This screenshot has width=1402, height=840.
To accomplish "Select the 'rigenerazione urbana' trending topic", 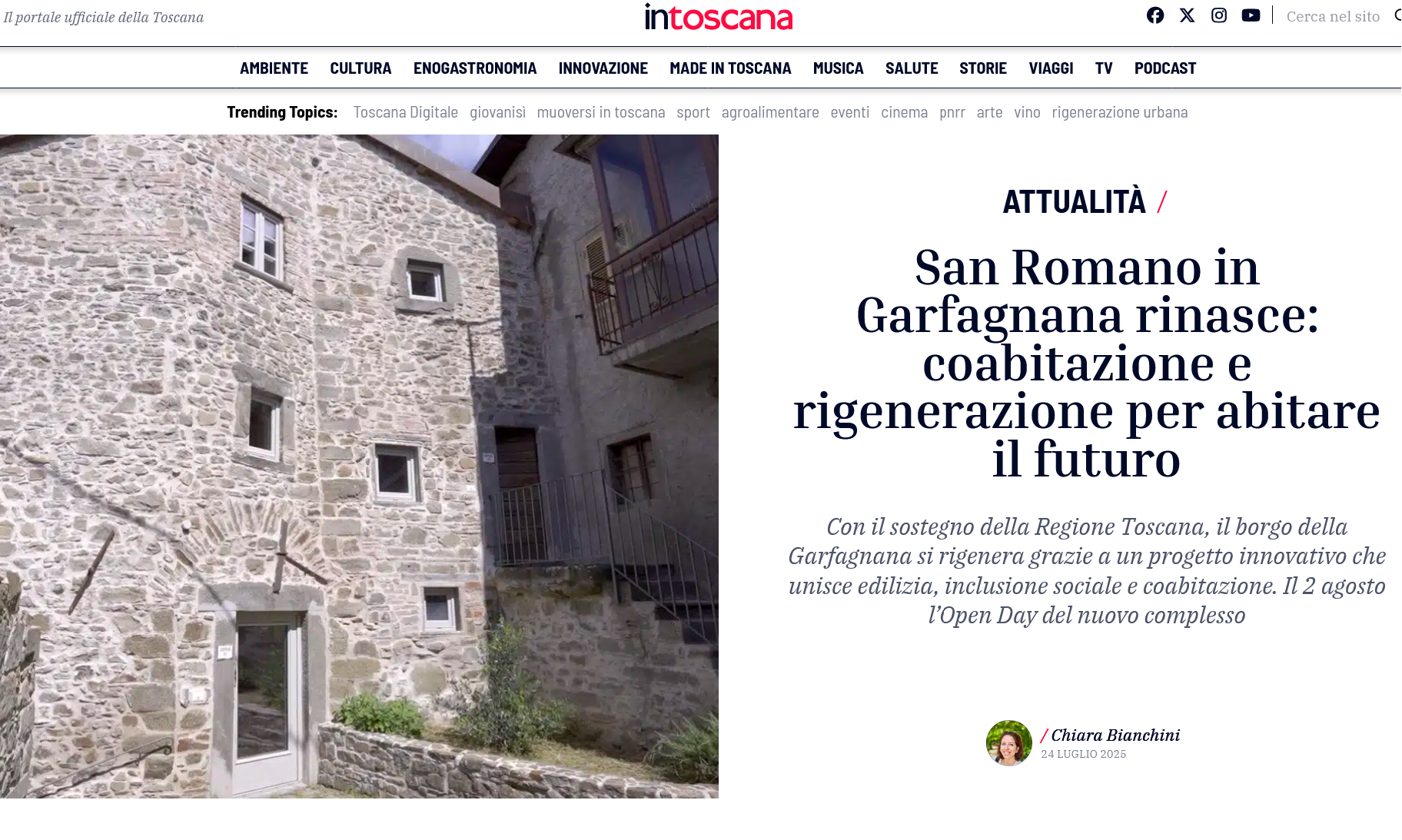I will pyautogui.click(x=1120, y=112).
